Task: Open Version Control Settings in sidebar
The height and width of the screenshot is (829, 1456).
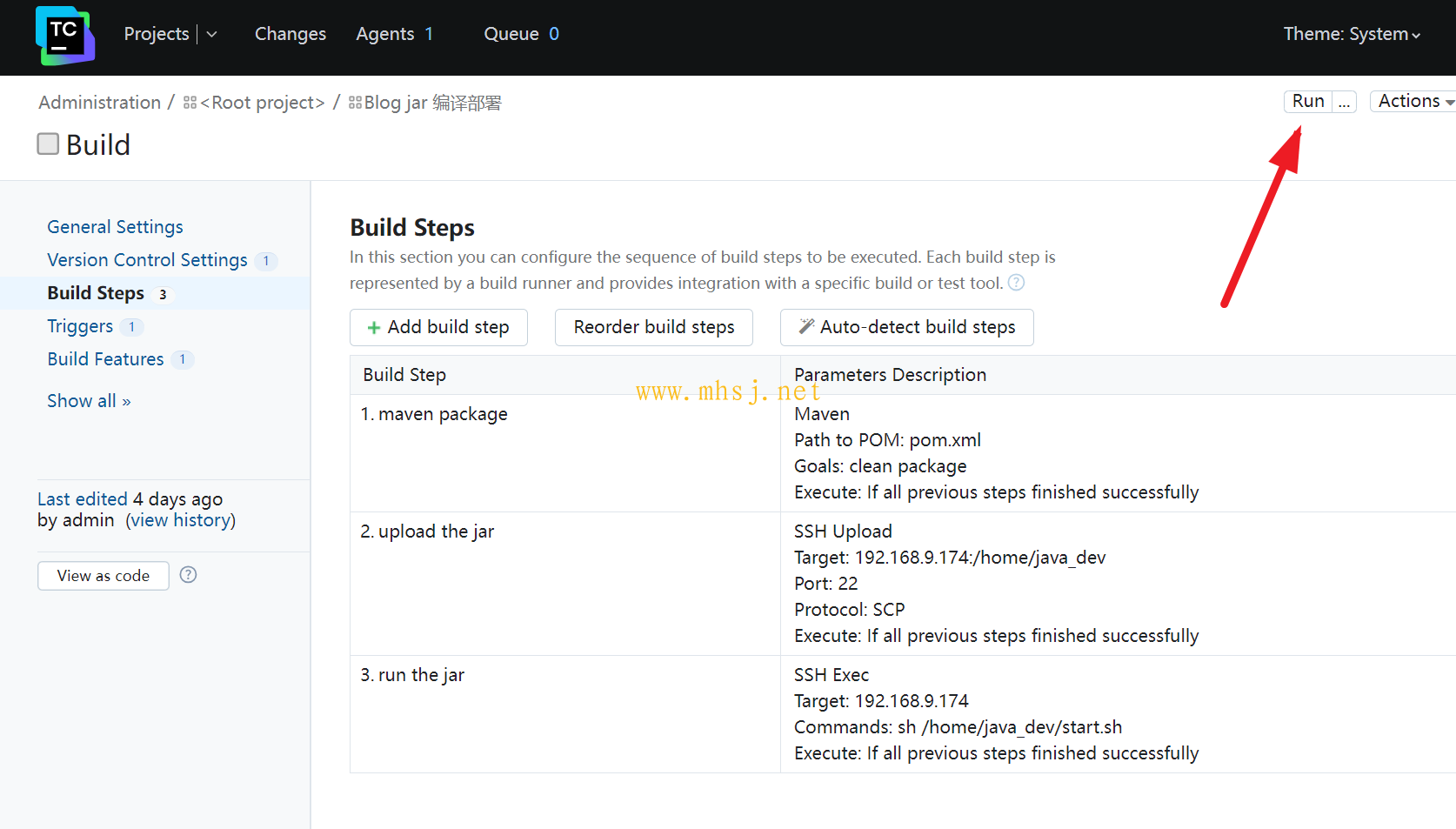Action: click(147, 260)
